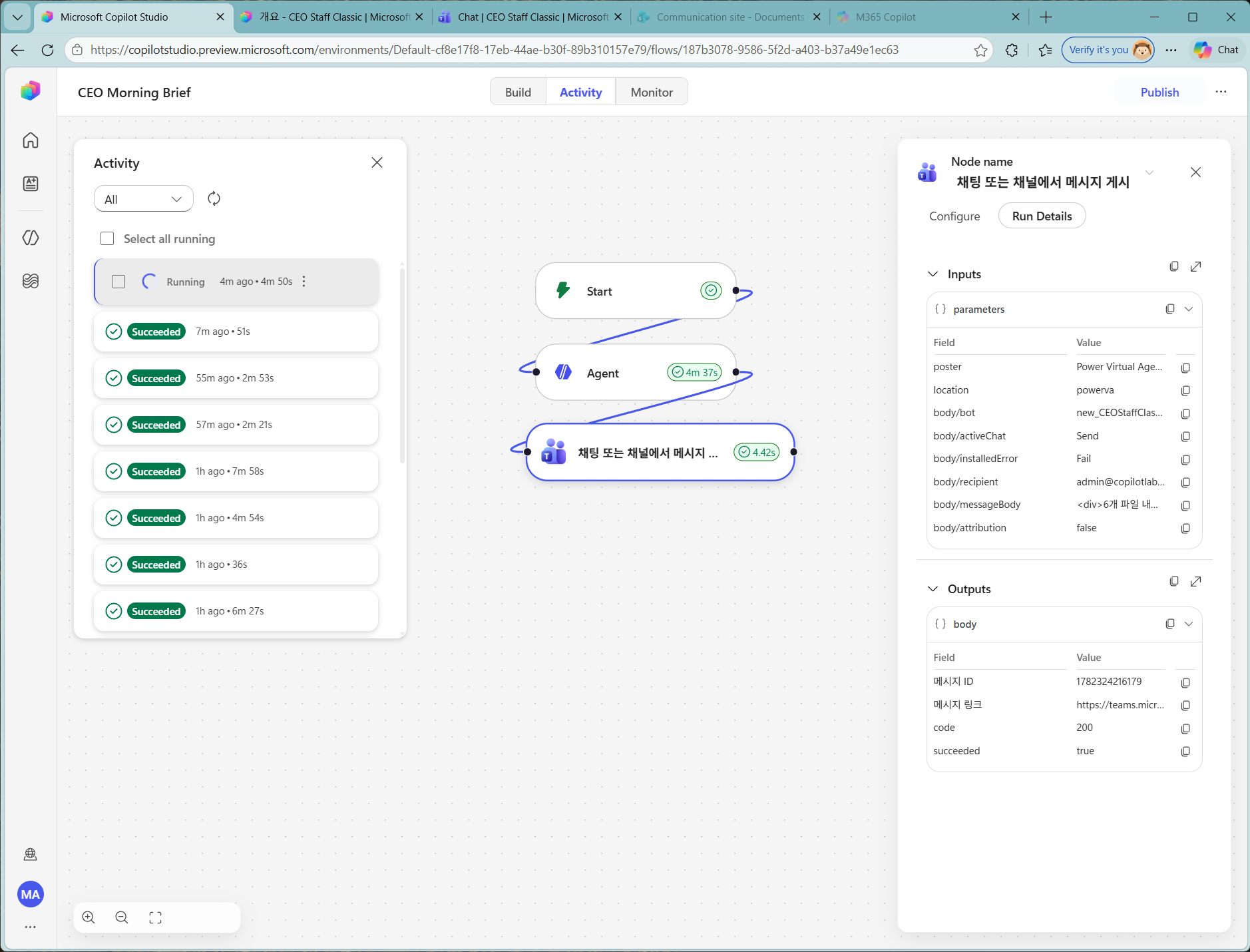Copy all Inputs content
1250x952 pixels.
coord(1174,266)
